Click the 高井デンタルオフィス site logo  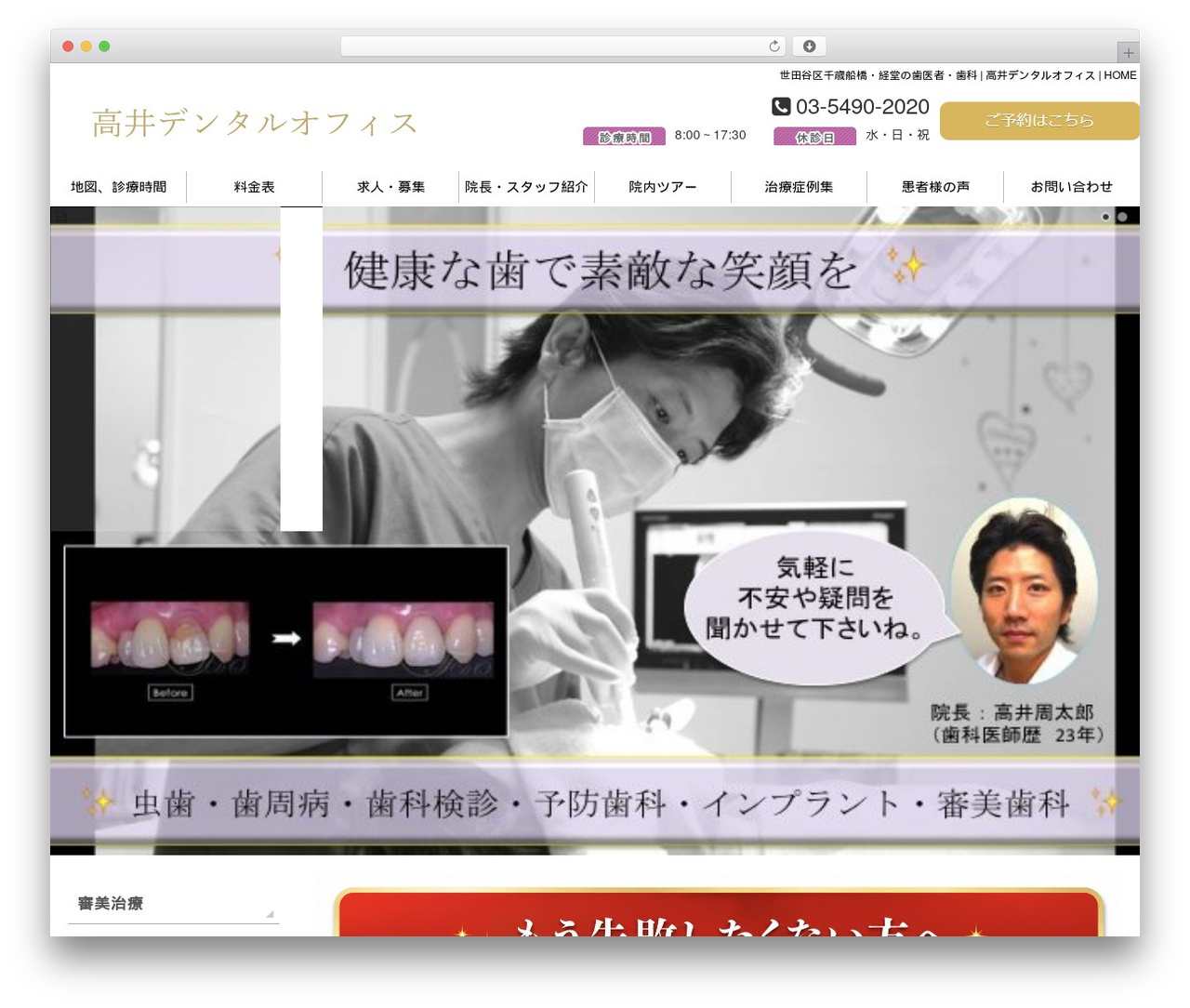(255, 123)
